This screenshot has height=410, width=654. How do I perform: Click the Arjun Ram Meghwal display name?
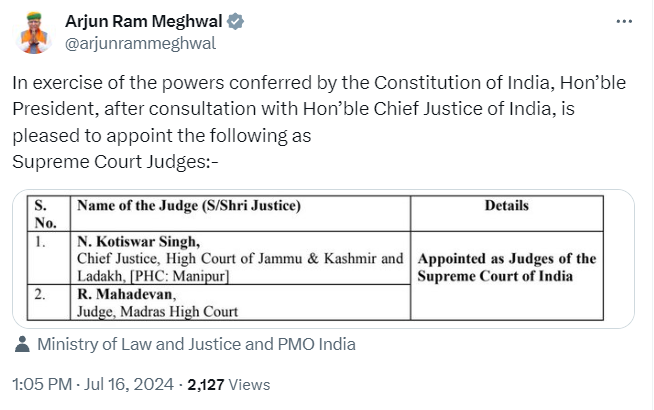144,21
